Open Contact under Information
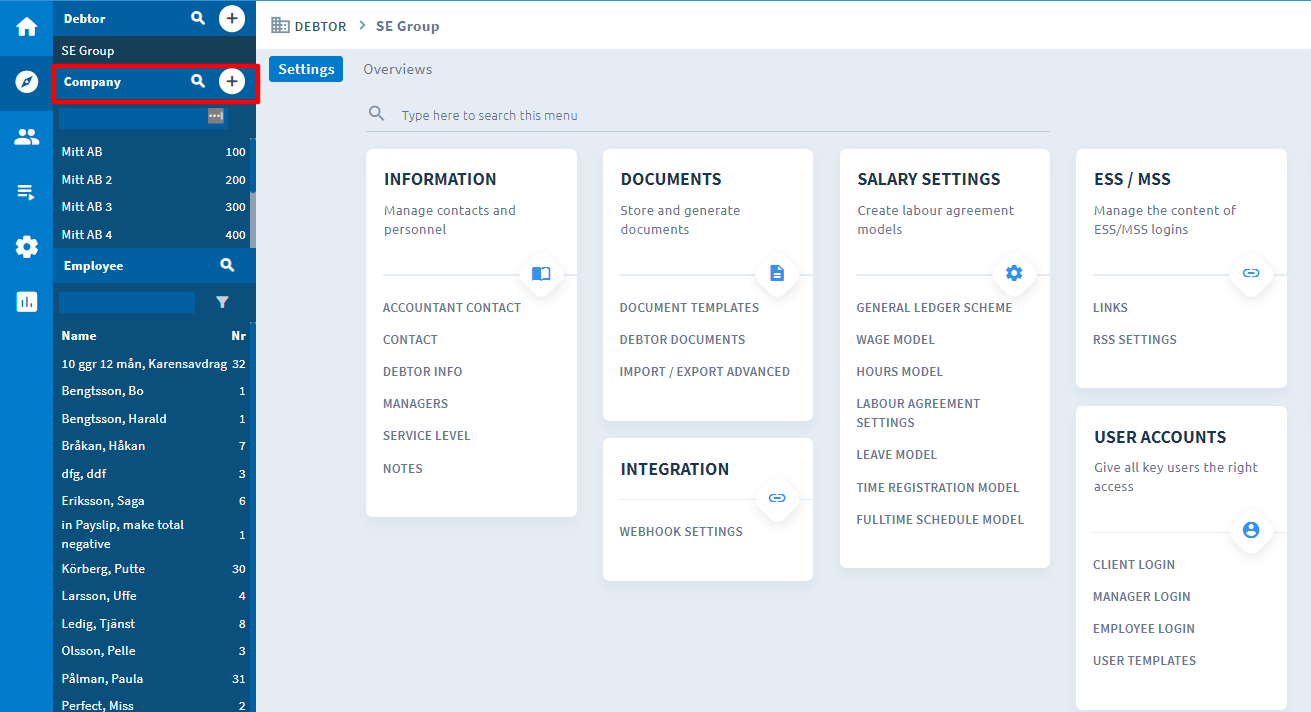Screen dimensions: 1311x712 click(410, 340)
